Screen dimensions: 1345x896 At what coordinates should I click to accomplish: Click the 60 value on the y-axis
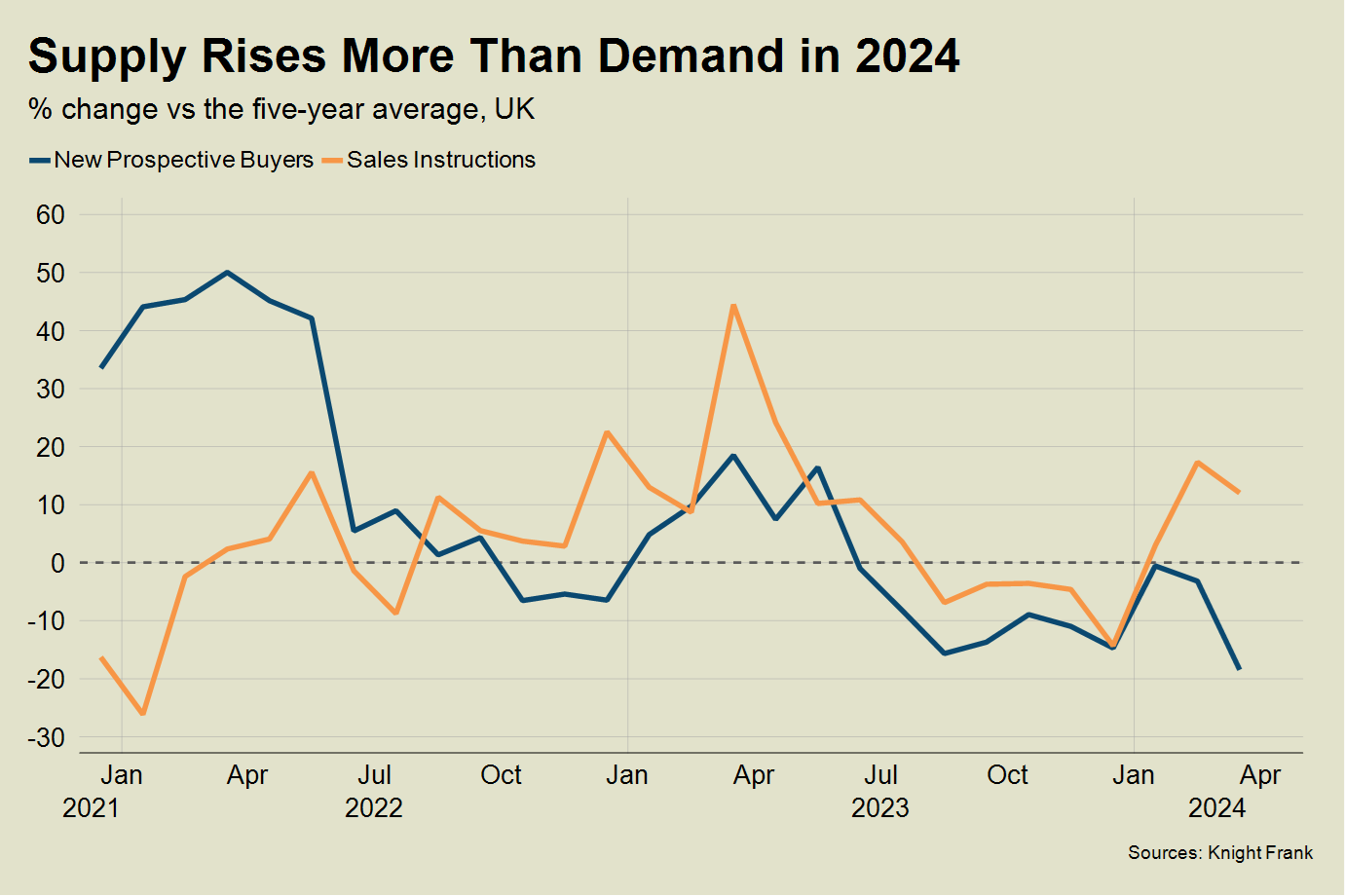coord(51,215)
